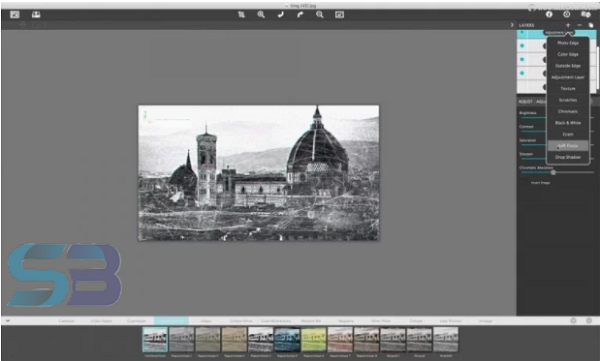This screenshot has height=361, width=600.
Task: Toggle visibility dot of third layer row
Action: click(x=522, y=59)
